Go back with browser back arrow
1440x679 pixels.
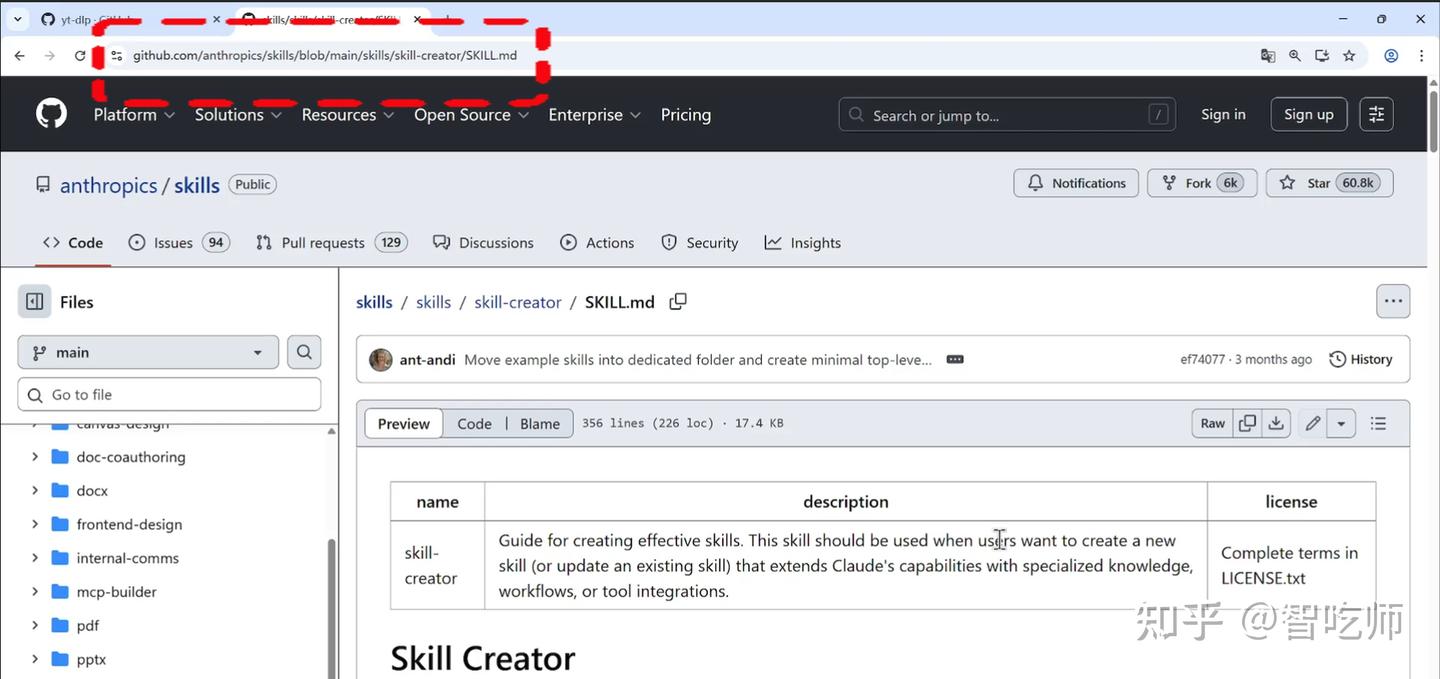(x=19, y=56)
